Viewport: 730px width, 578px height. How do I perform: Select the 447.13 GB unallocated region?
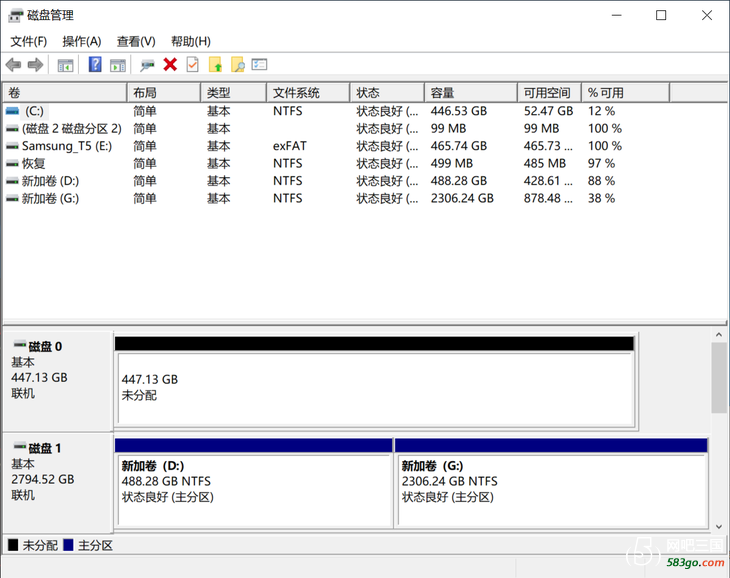coord(374,388)
